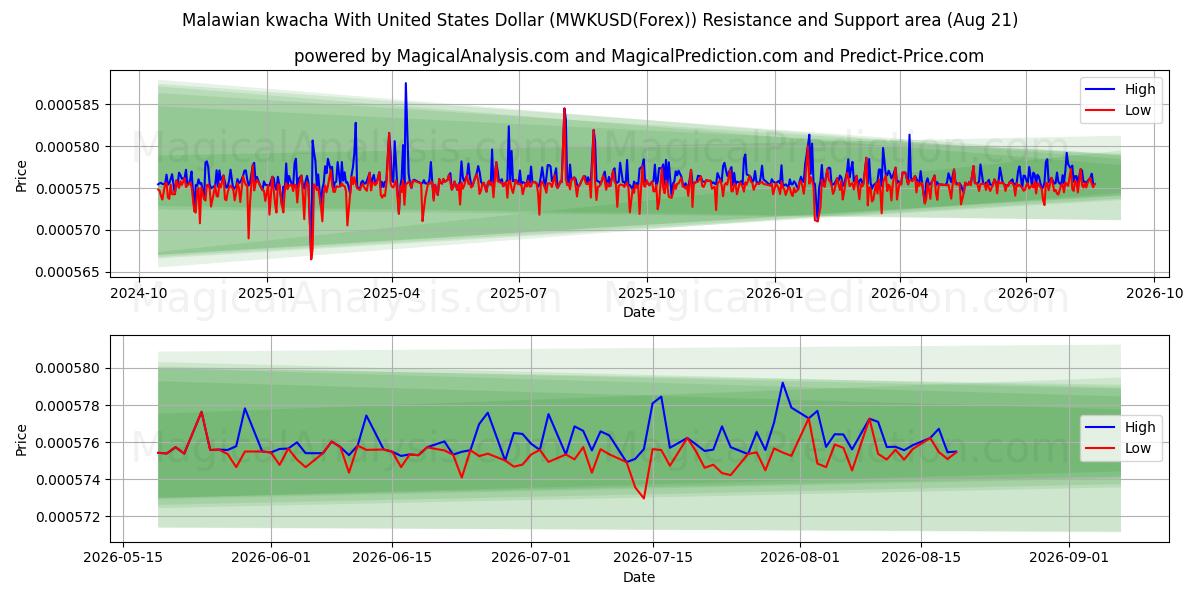1200x600 pixels.
Task: Click the 2025-01 date tick label
Action: (x=267, y=293)
